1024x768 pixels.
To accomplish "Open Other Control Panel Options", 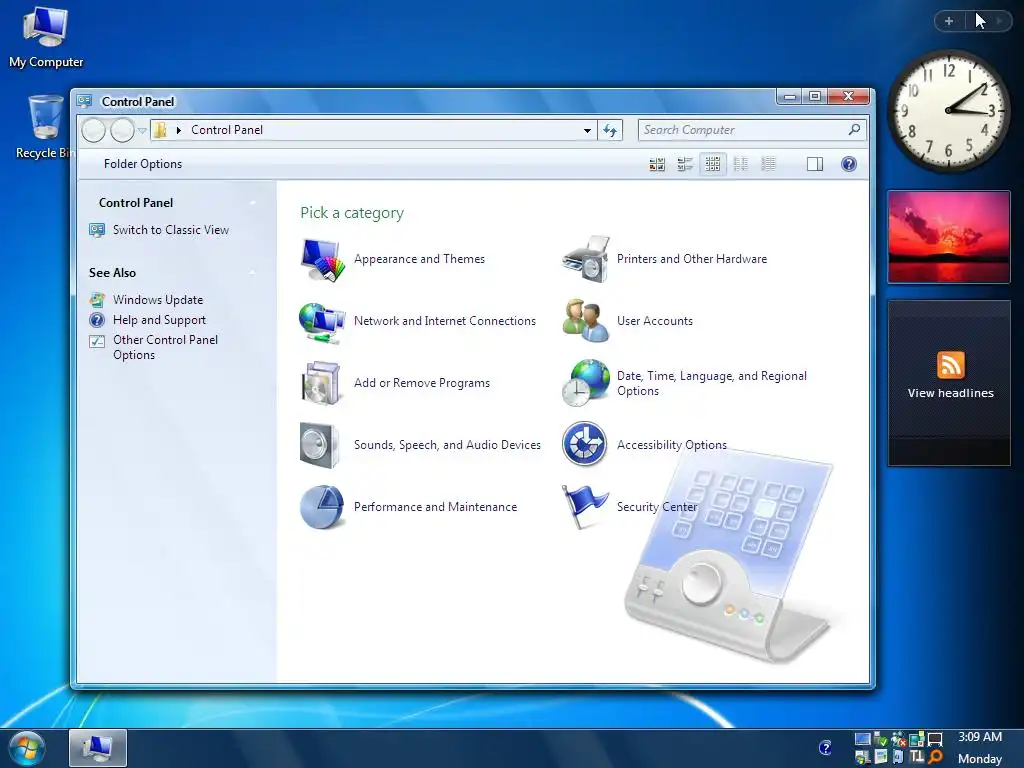I will pyautogui.click(x=165, y=347).
